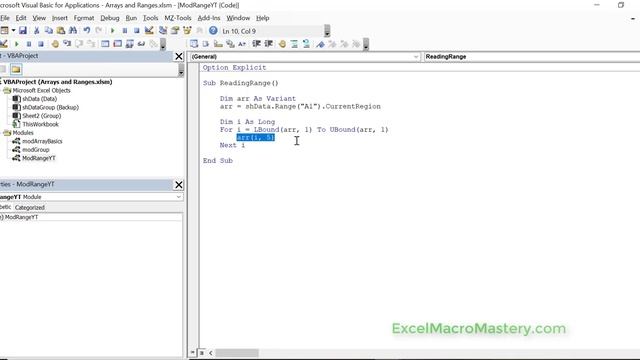Click the 'Next i' code line

pyautogui.click(x=232, y=145)
